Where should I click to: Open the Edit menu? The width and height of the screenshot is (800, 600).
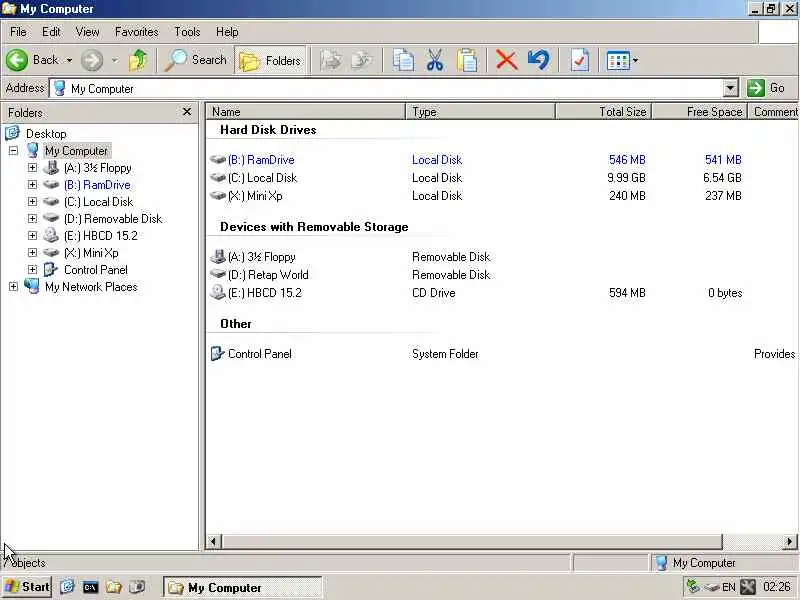click(51, 32)
